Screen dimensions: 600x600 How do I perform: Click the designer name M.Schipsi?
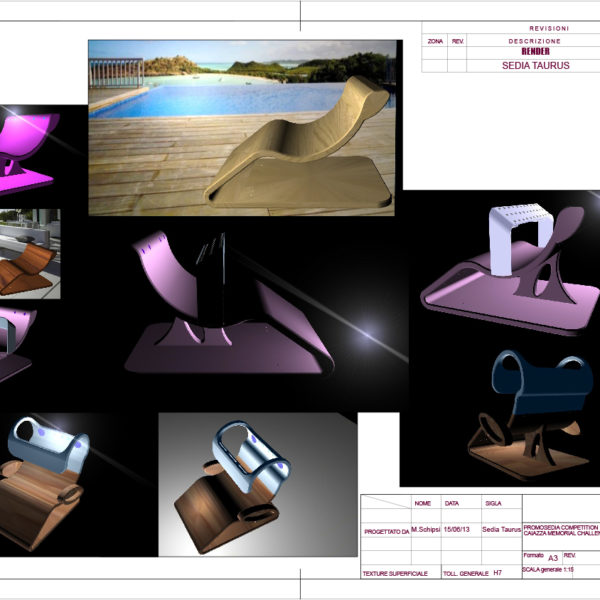click(x=426, y=530)
